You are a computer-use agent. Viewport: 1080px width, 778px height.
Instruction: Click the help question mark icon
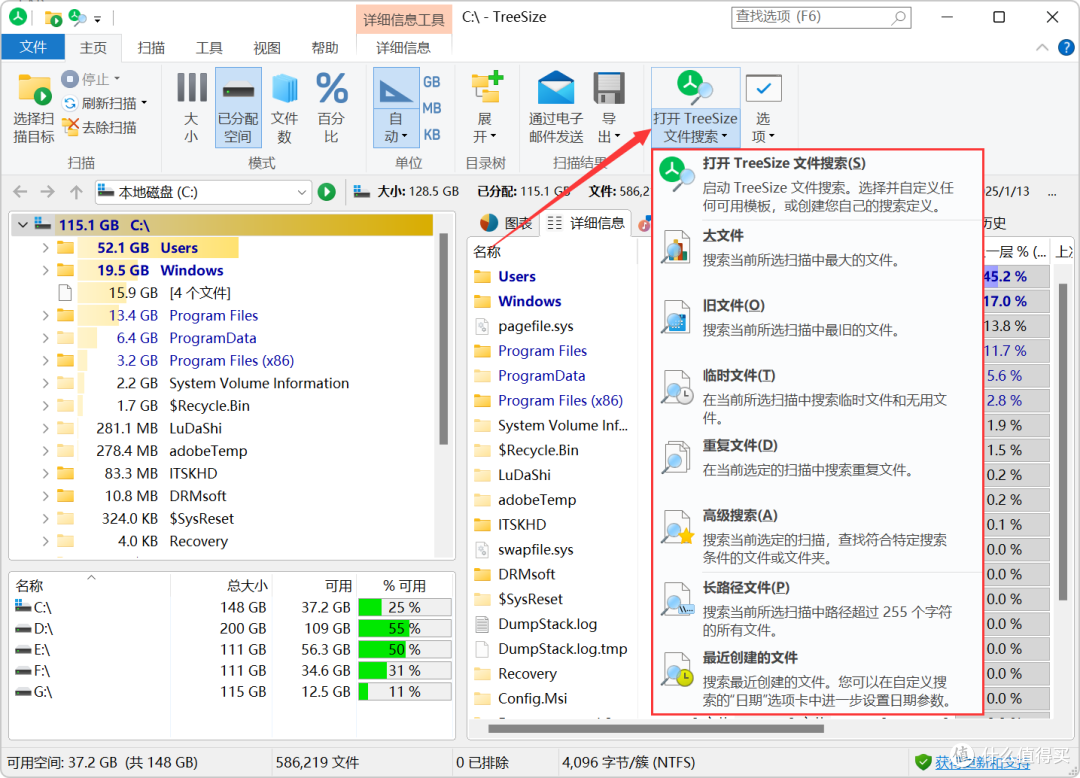click(x=1066, y=48)
